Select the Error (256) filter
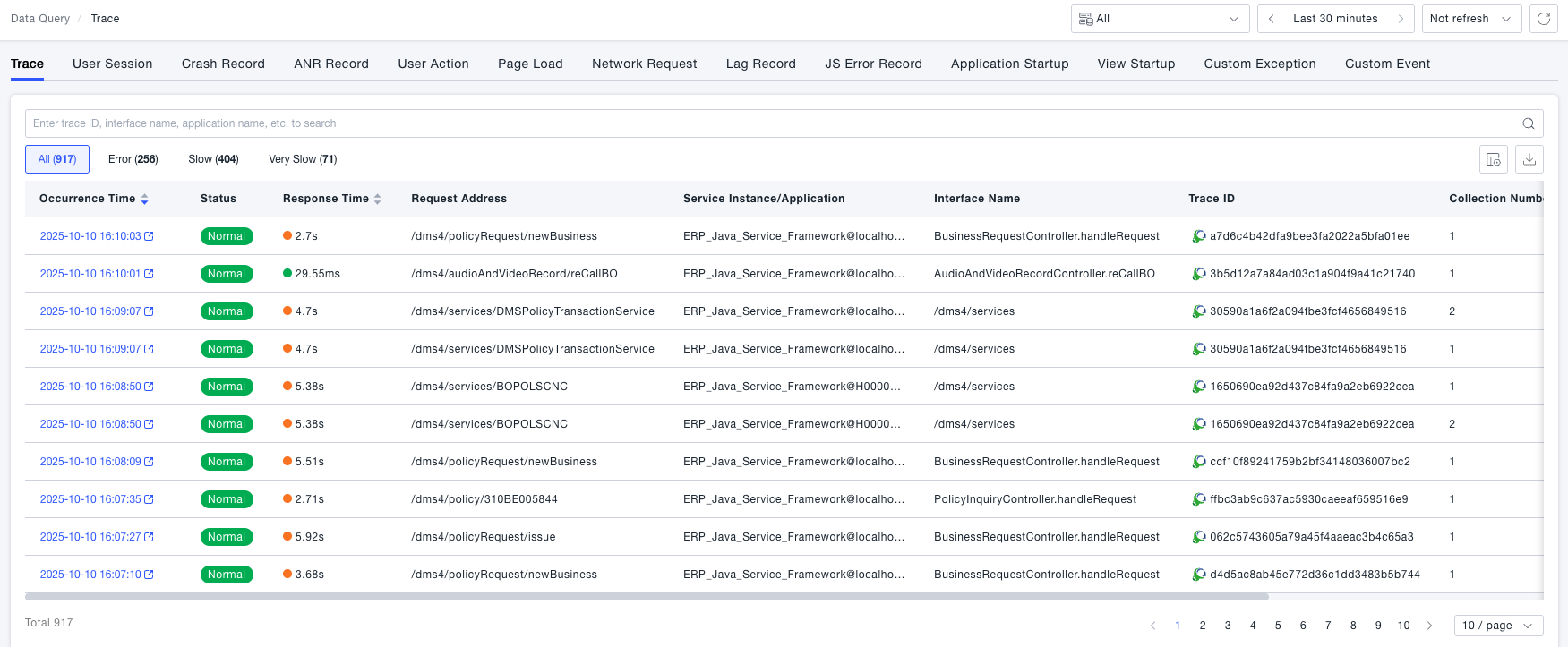1568x647 pixels. point(133,159)
